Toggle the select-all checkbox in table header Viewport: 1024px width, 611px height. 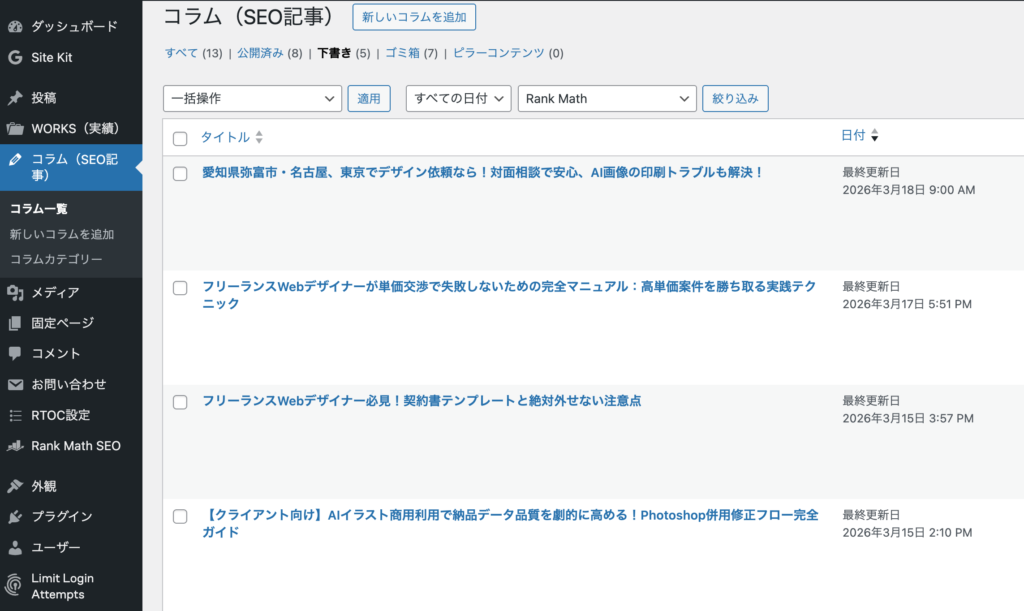[x=180, y=138]
